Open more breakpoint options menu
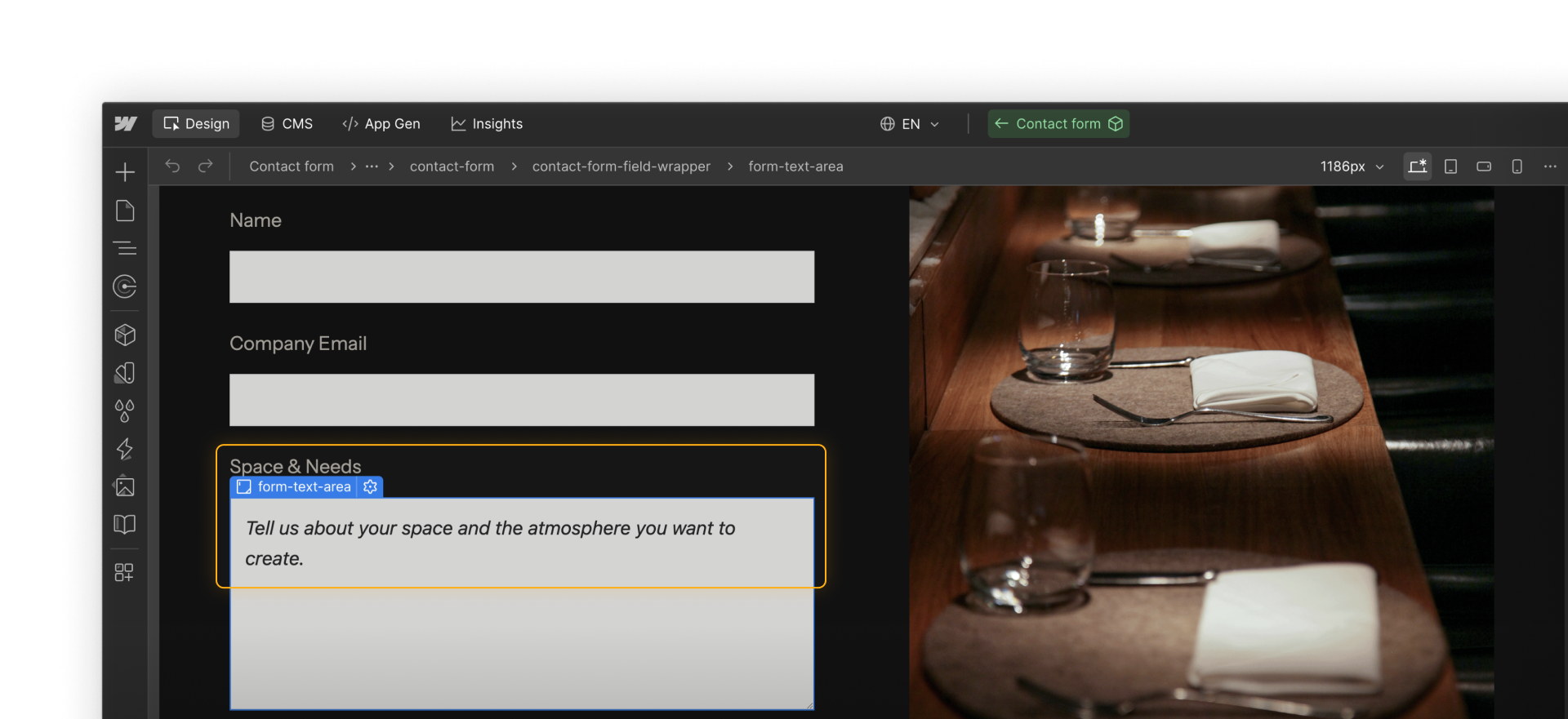The width and height of the screenshot is (1568, 719). 1550,166
